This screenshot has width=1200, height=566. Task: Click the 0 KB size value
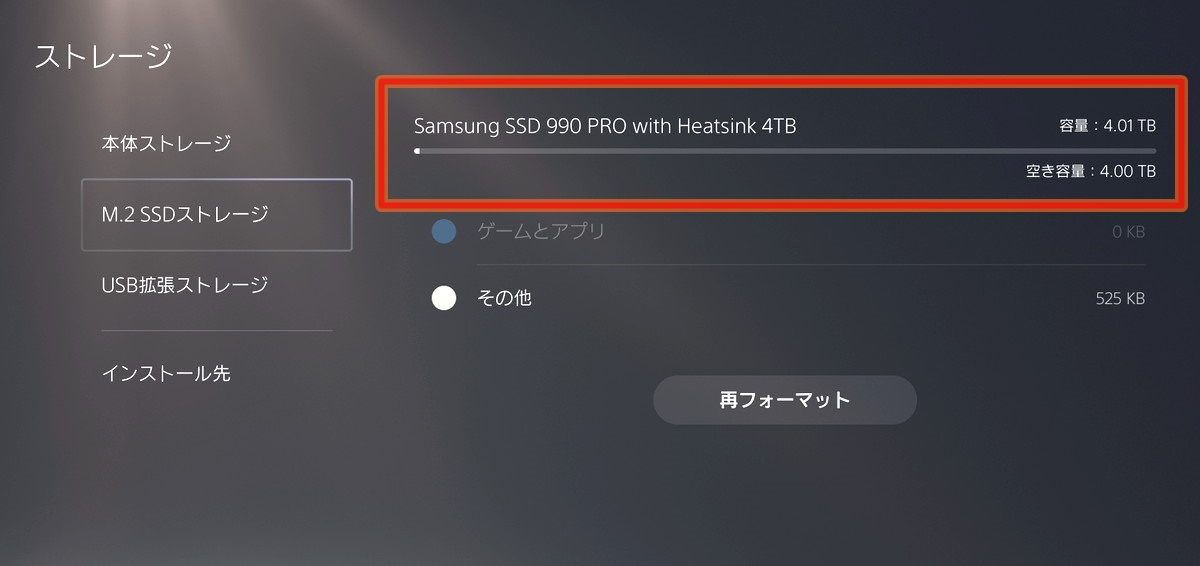click(1128, 232)
